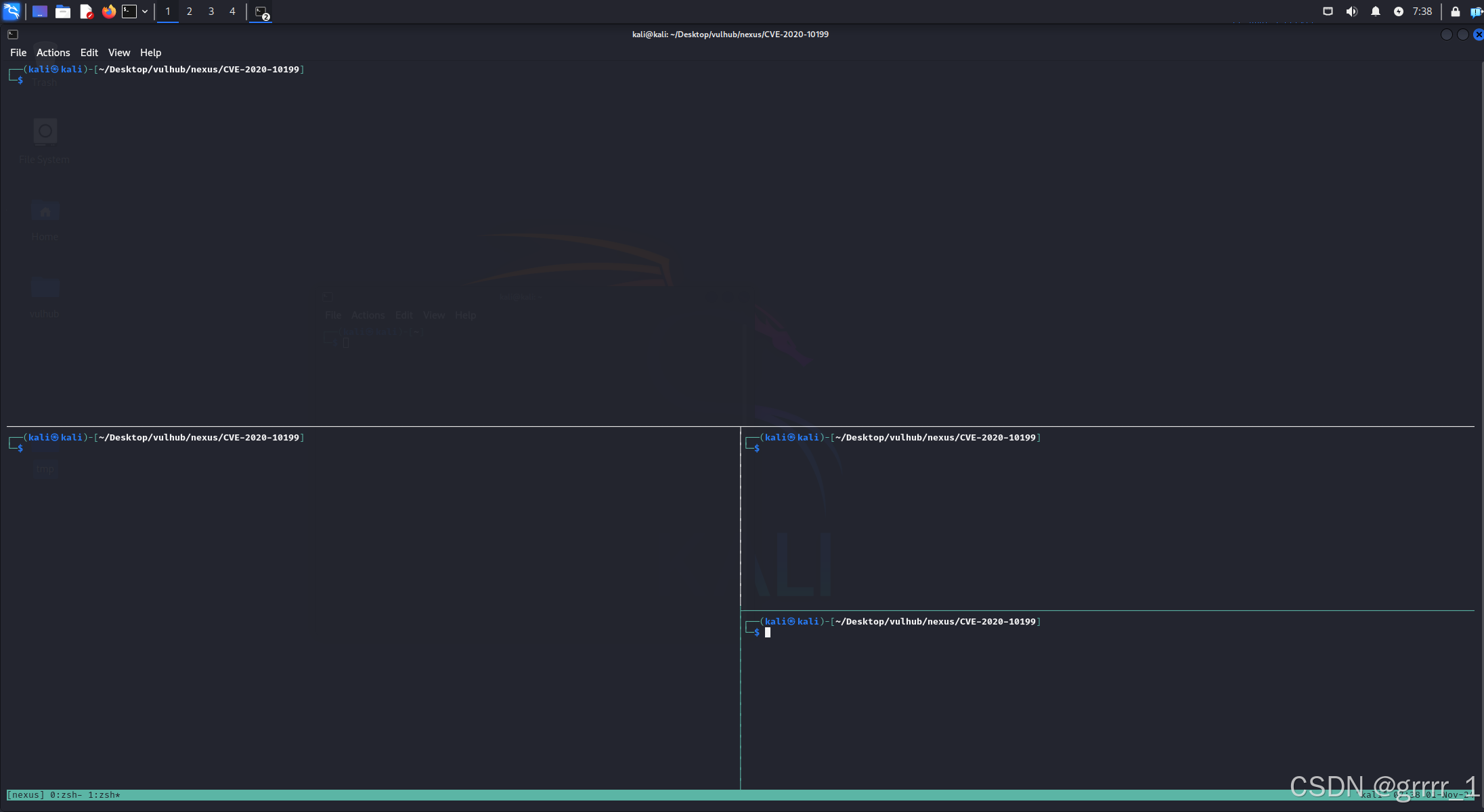The width and height of the screenshot is (1484, 812).
Task: Click the wired network status icon
Action: (1328, 12)
